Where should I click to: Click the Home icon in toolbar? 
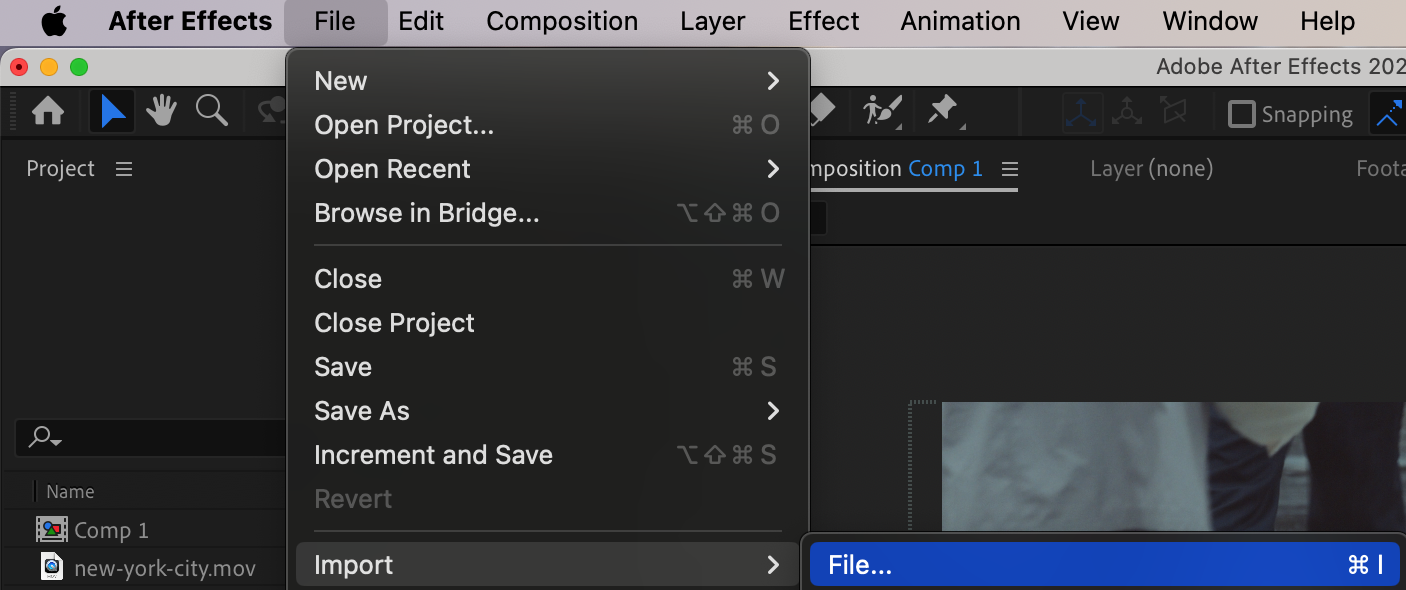point(48,112)
